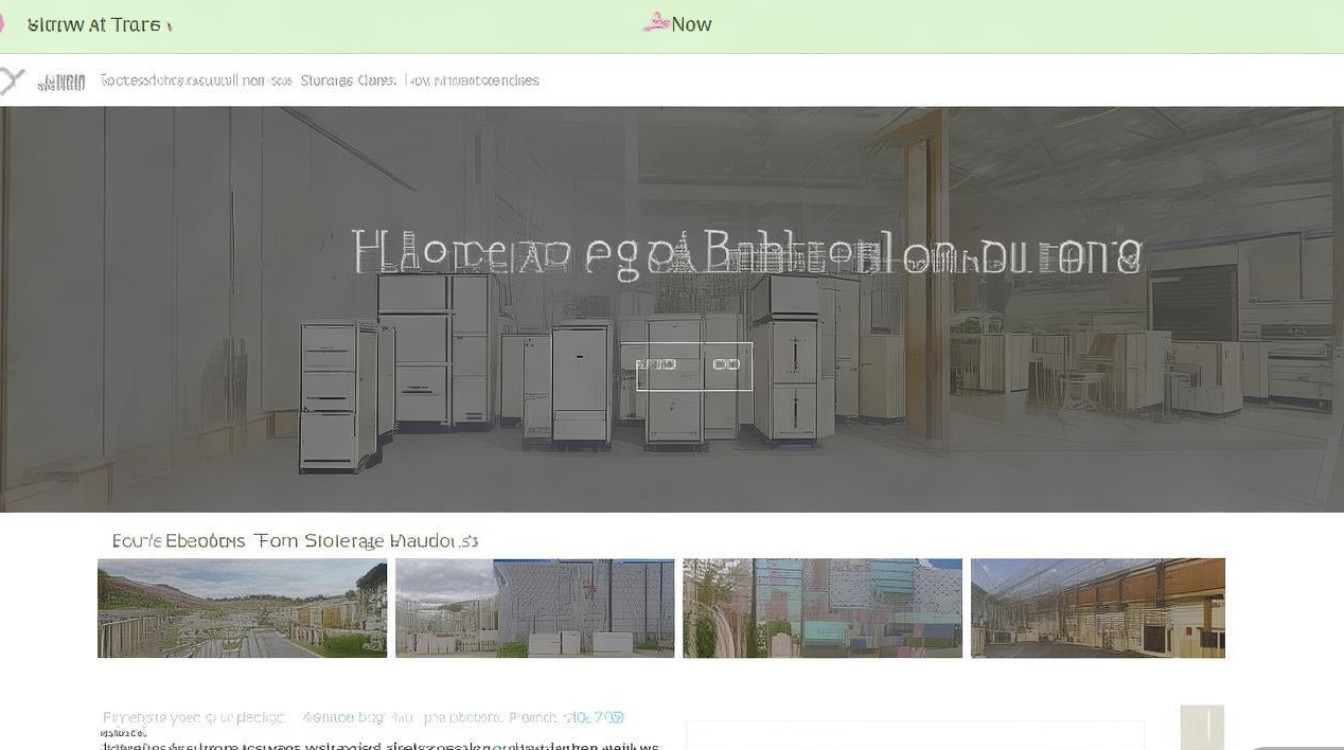This screenshot has width=1344, height=750.
Task: Click the Now link in top banner
Action: click(x=691, y=24)
